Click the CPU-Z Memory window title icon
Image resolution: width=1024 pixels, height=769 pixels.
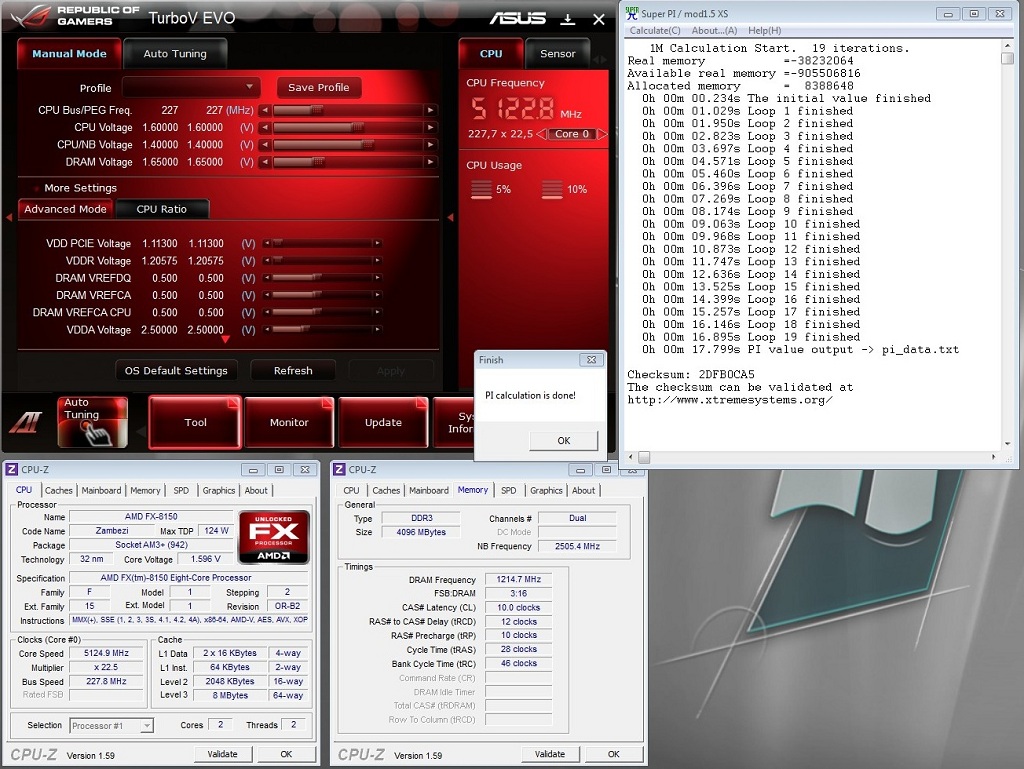(339, 469)
